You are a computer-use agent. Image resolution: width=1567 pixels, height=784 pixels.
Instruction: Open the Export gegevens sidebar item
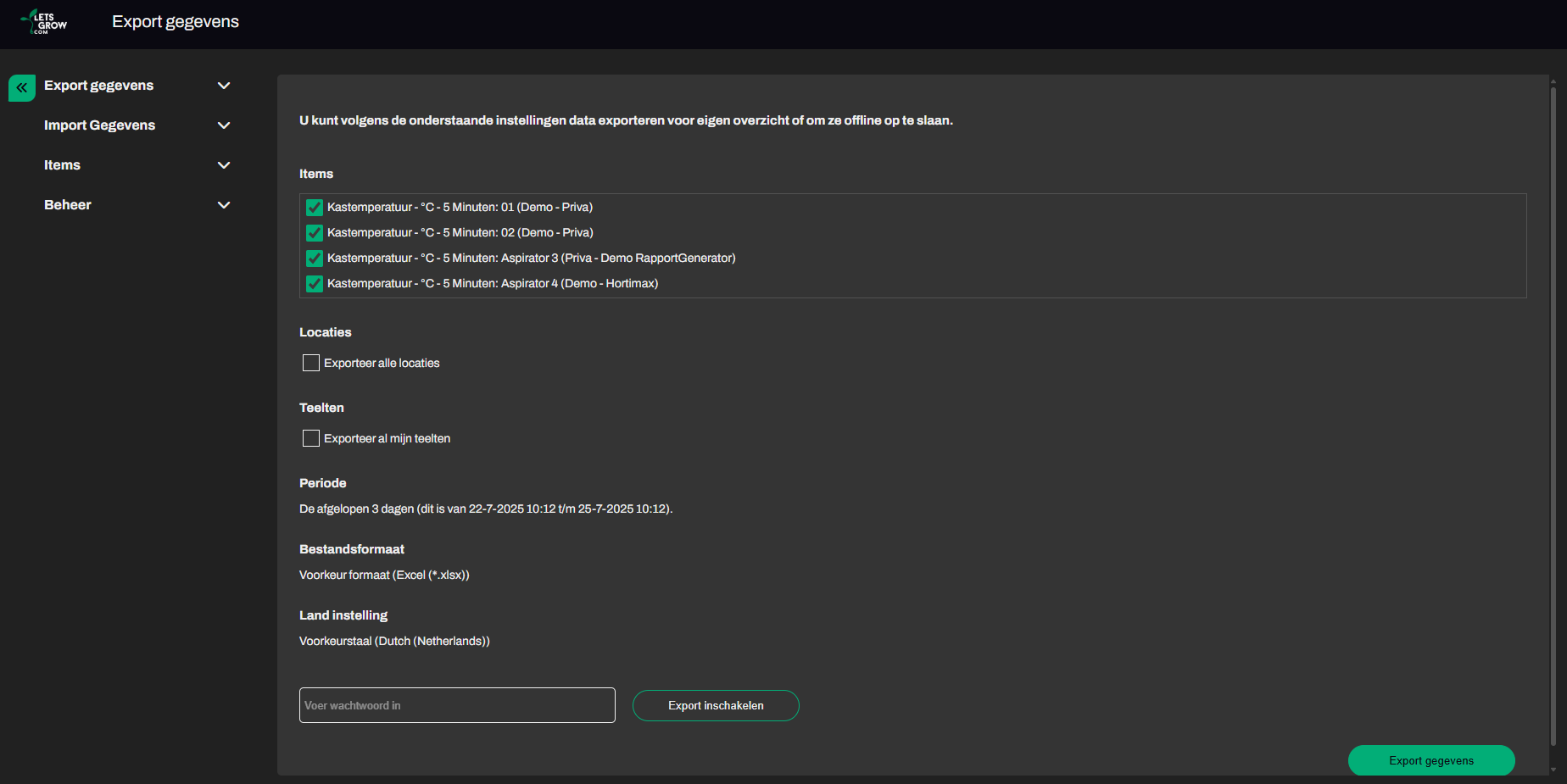pyautogui.click(x=98, y=86)
